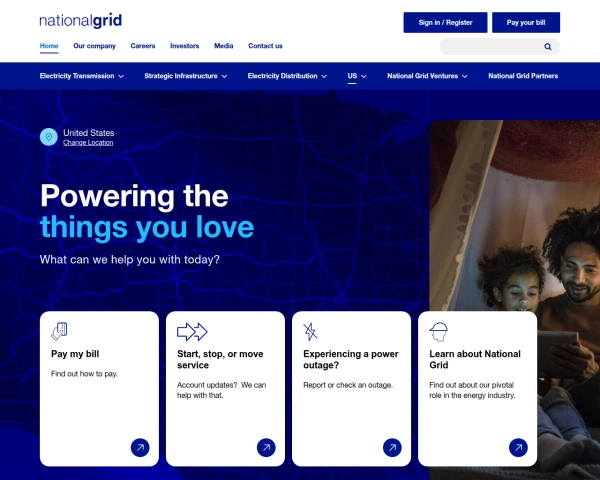Click the Pay your bill button
600x480 pixels.
tap(526, 23)
